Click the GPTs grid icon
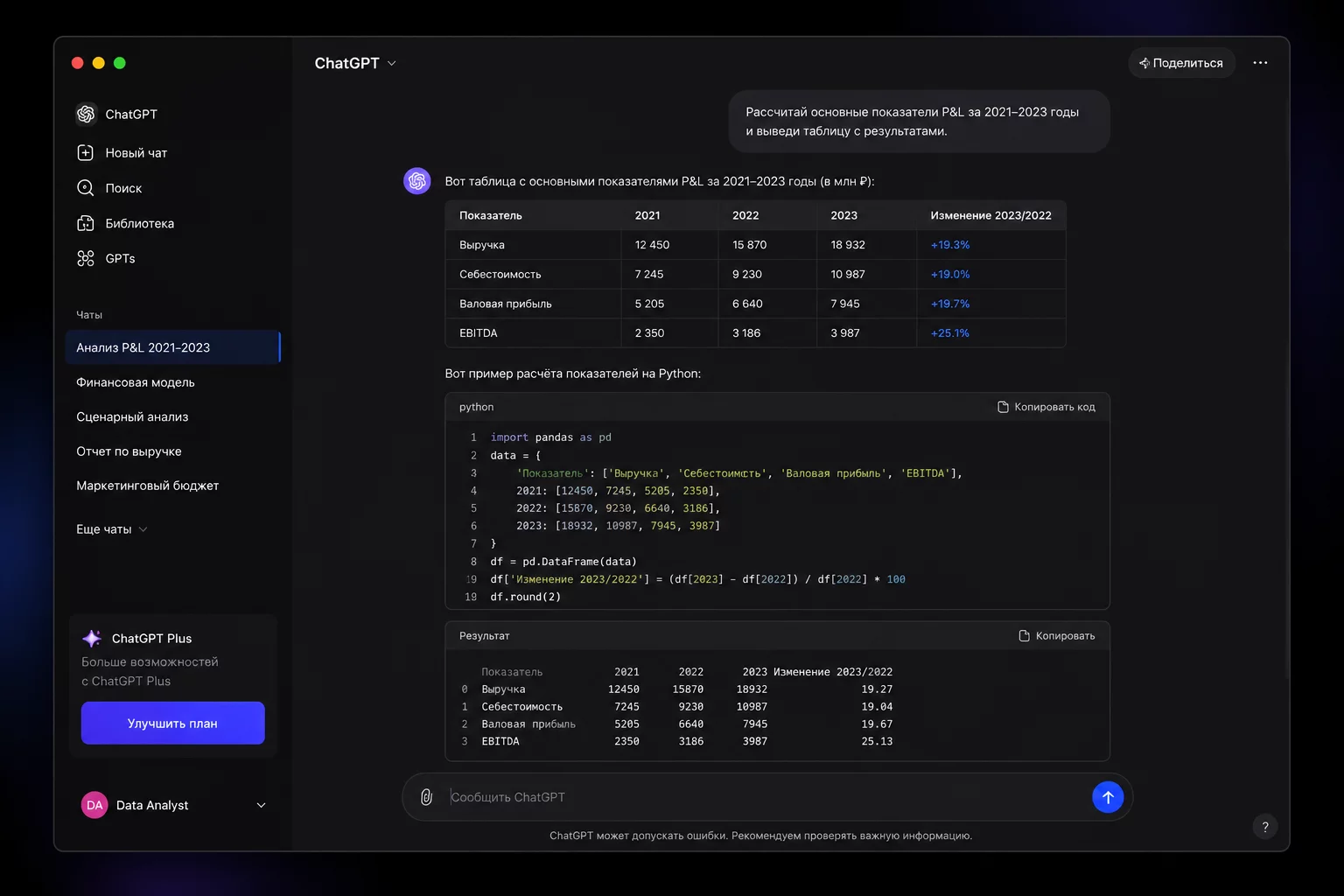This screenshot has width=1344, height=896. coord(86,258)
